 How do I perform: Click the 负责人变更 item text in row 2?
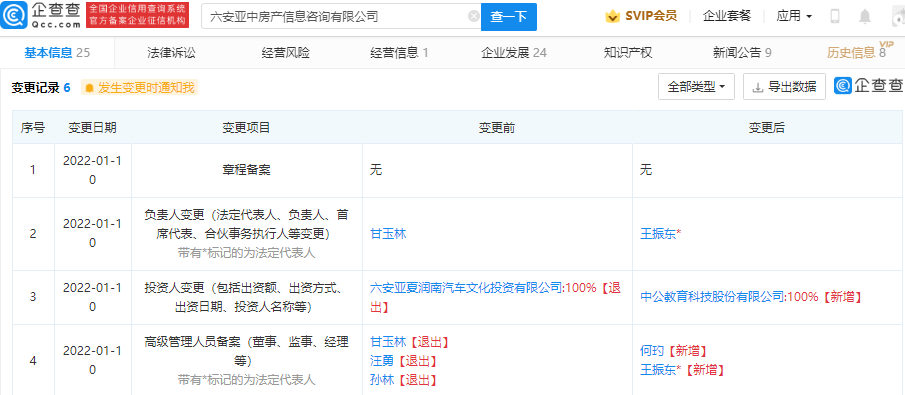click(x=246, y=224)
